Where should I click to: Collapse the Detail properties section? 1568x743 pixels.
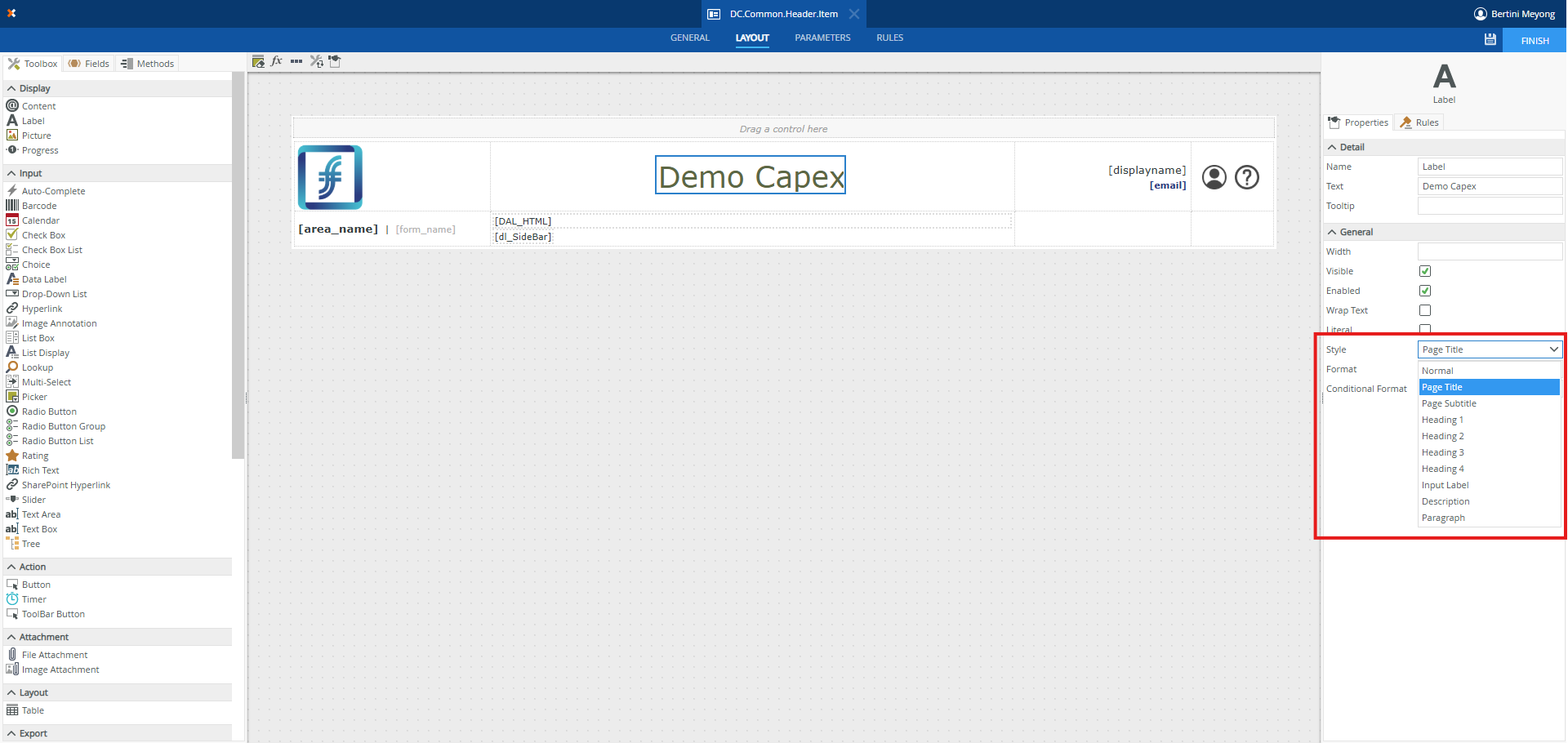click(1332, 147)
